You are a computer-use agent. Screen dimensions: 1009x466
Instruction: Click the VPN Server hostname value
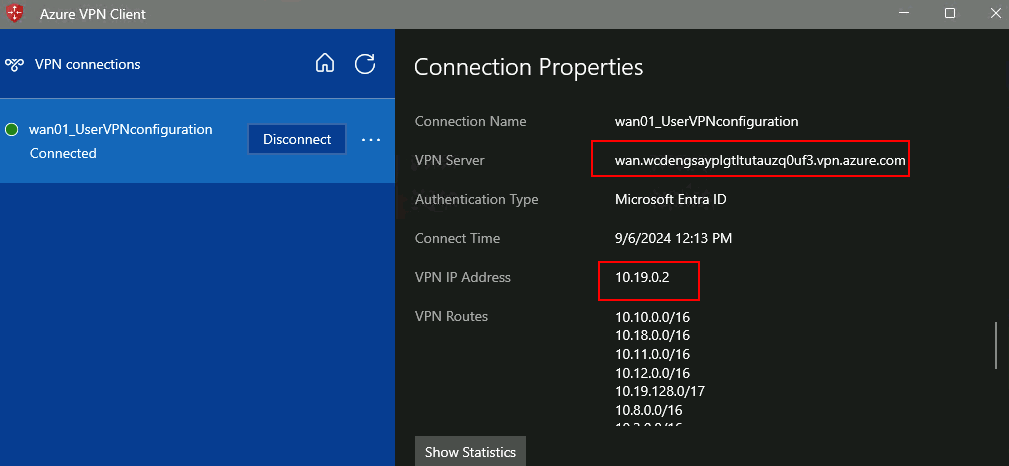[x=760, y=160]
